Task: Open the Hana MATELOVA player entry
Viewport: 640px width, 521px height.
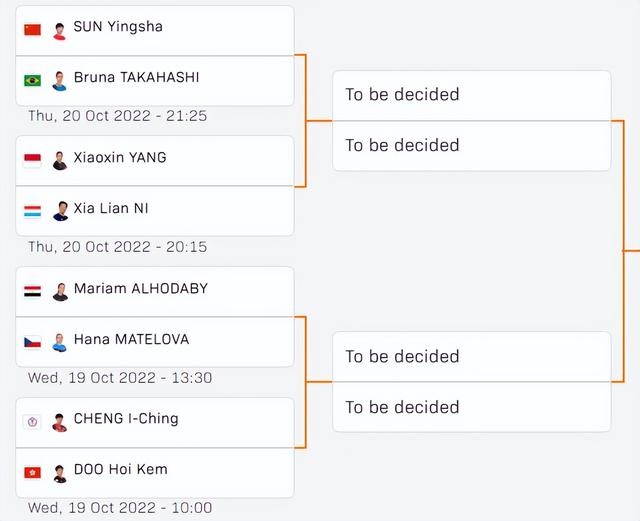Action: (x=155, y=342)
